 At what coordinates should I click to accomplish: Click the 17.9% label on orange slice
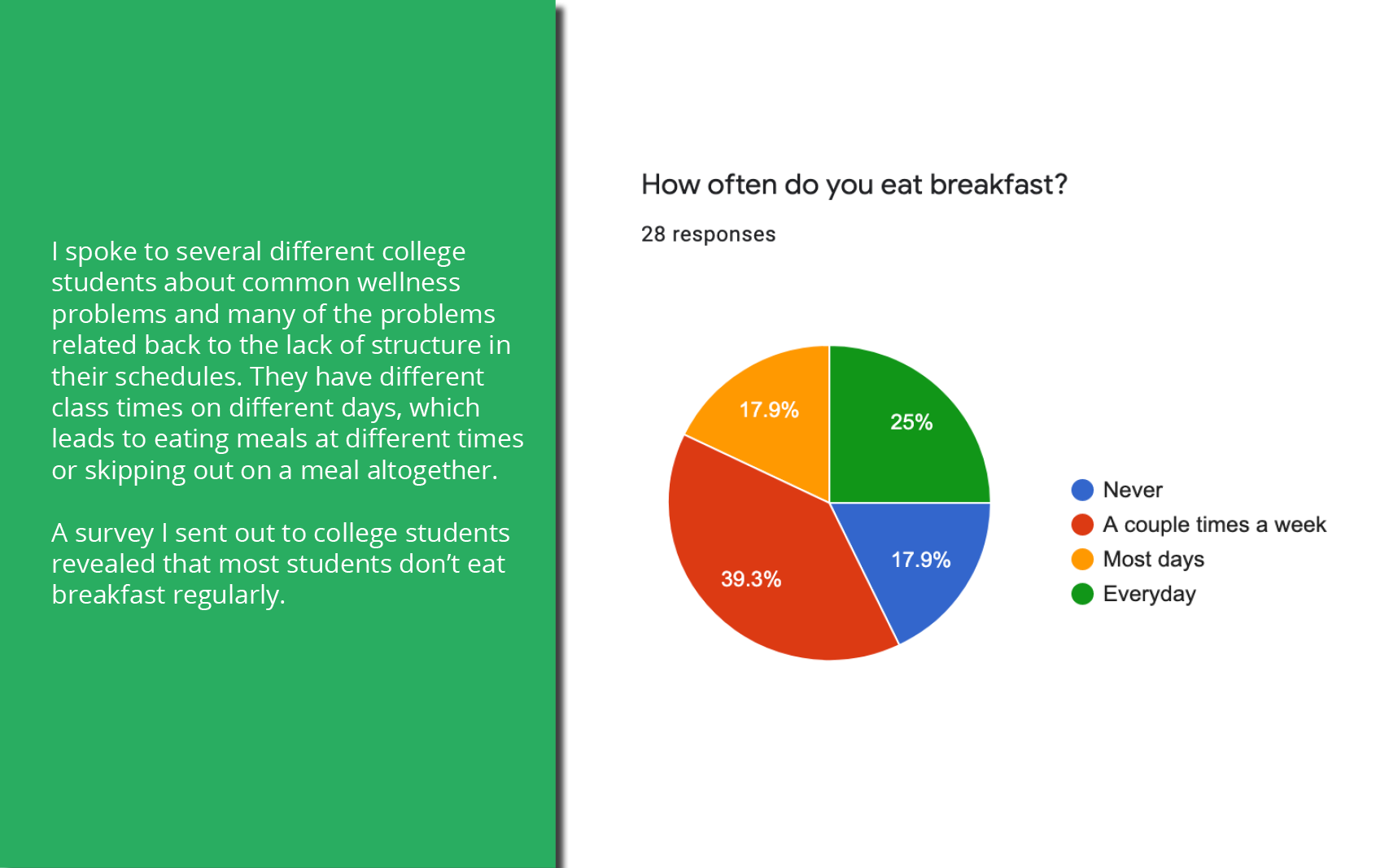click(x=769, y=410)
